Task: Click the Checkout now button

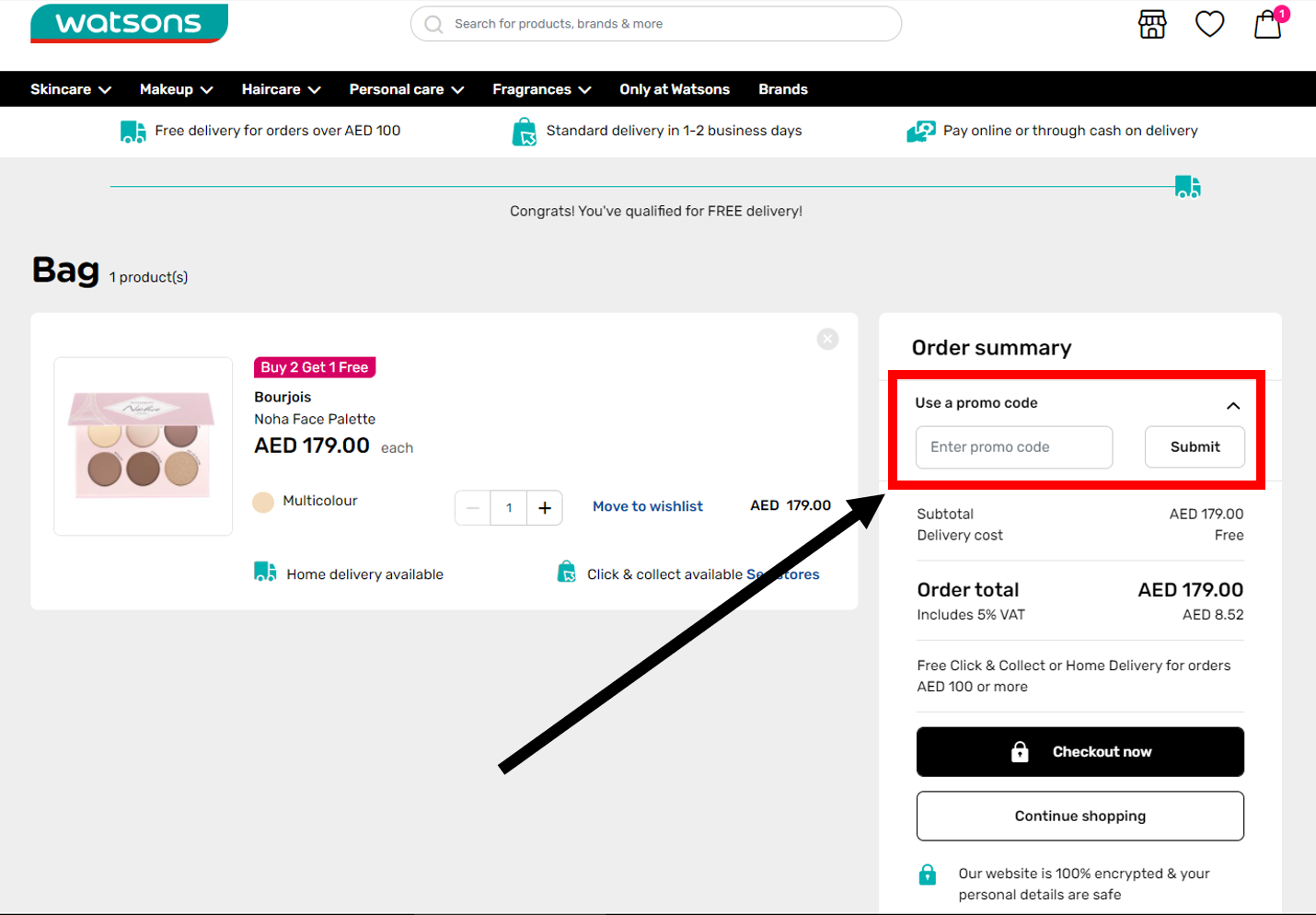Action: coord(1079,751)
